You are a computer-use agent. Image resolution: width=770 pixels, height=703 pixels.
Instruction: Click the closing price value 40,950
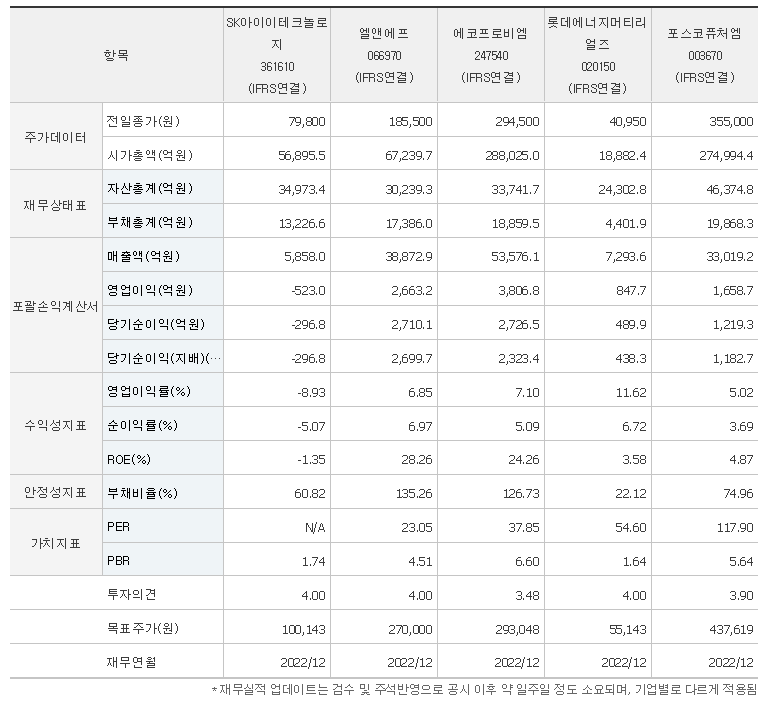coord(628,122)
